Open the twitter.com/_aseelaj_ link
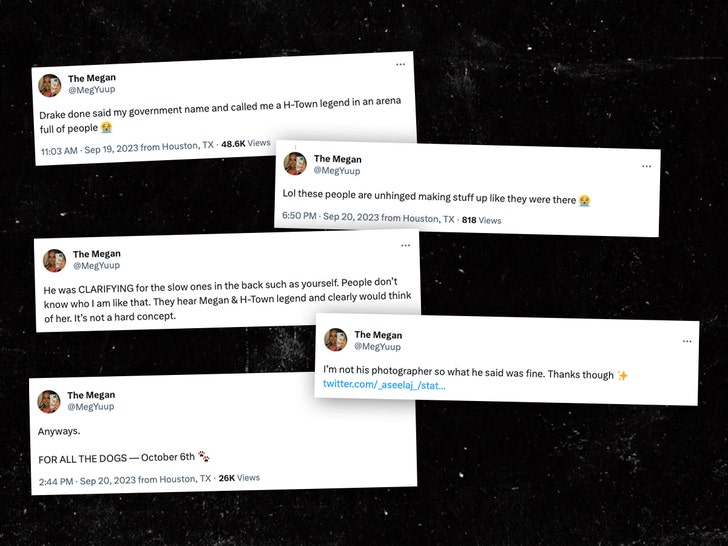 (384, 385)
